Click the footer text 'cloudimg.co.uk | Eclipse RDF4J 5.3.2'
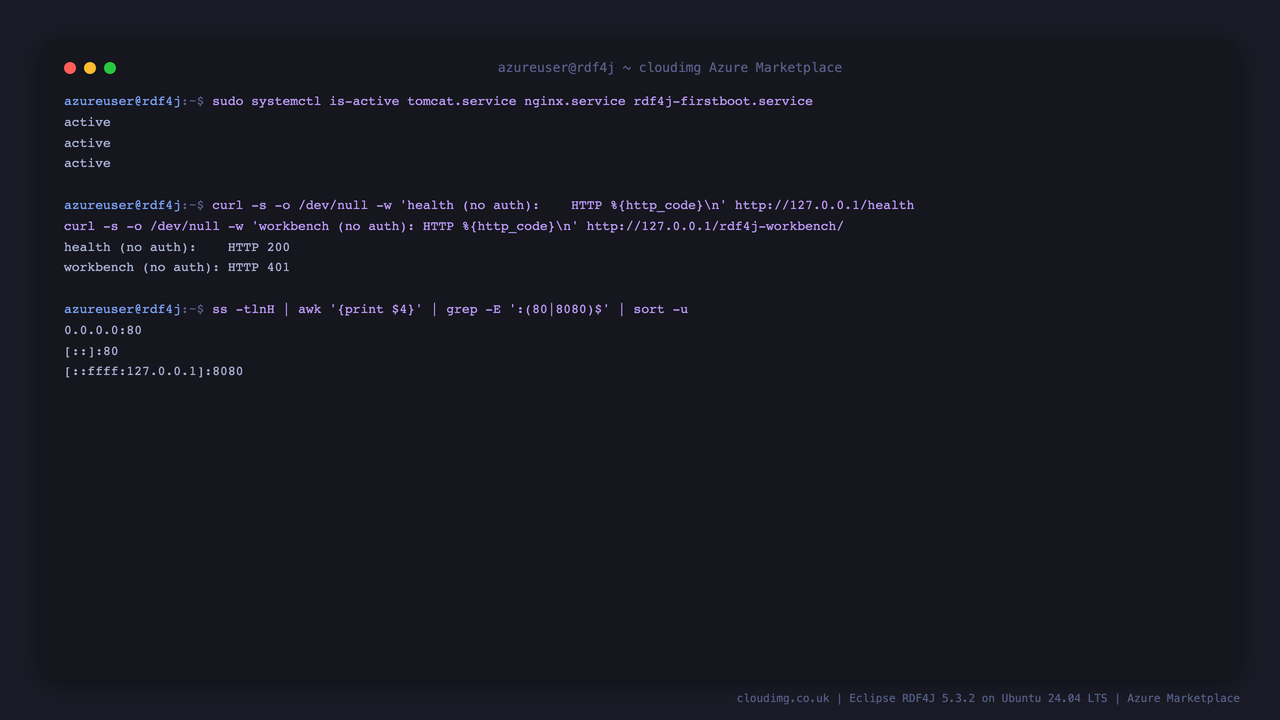 pyautogui.click(x=856, y=698)
